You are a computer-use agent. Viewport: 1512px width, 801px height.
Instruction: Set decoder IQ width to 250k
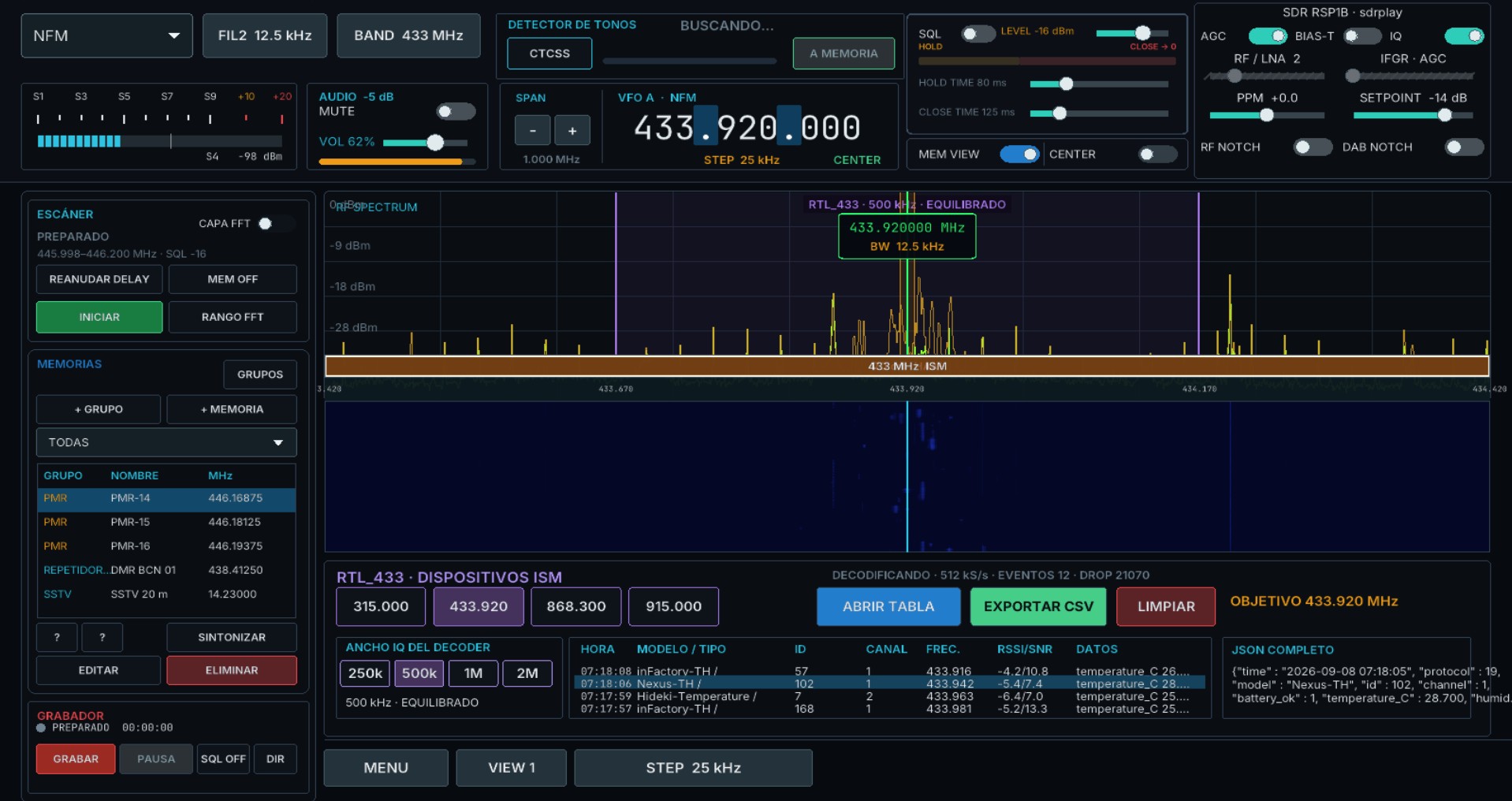(365, 673)
